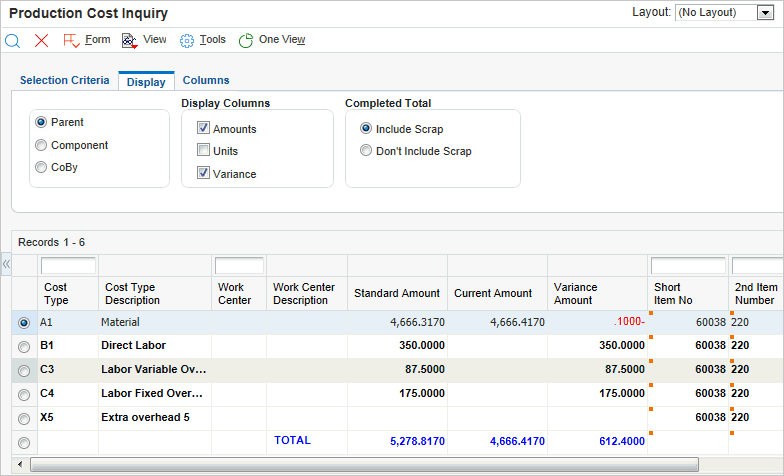Click the Work Center filter field
The width and height of the screenshot is (784, 476).
tap(239, 266)
